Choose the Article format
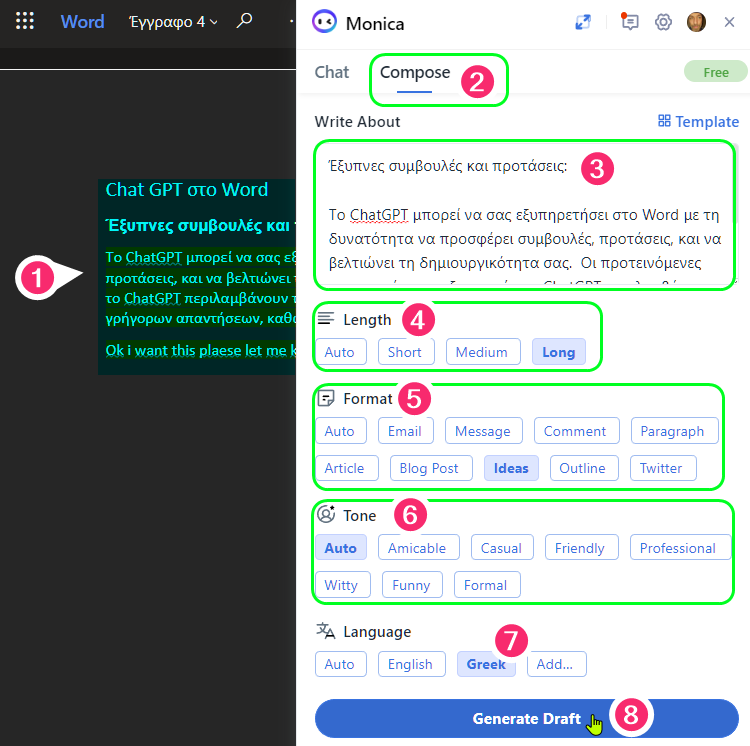The width and height of the screenshot is (750, 746). tap(346, 468)
